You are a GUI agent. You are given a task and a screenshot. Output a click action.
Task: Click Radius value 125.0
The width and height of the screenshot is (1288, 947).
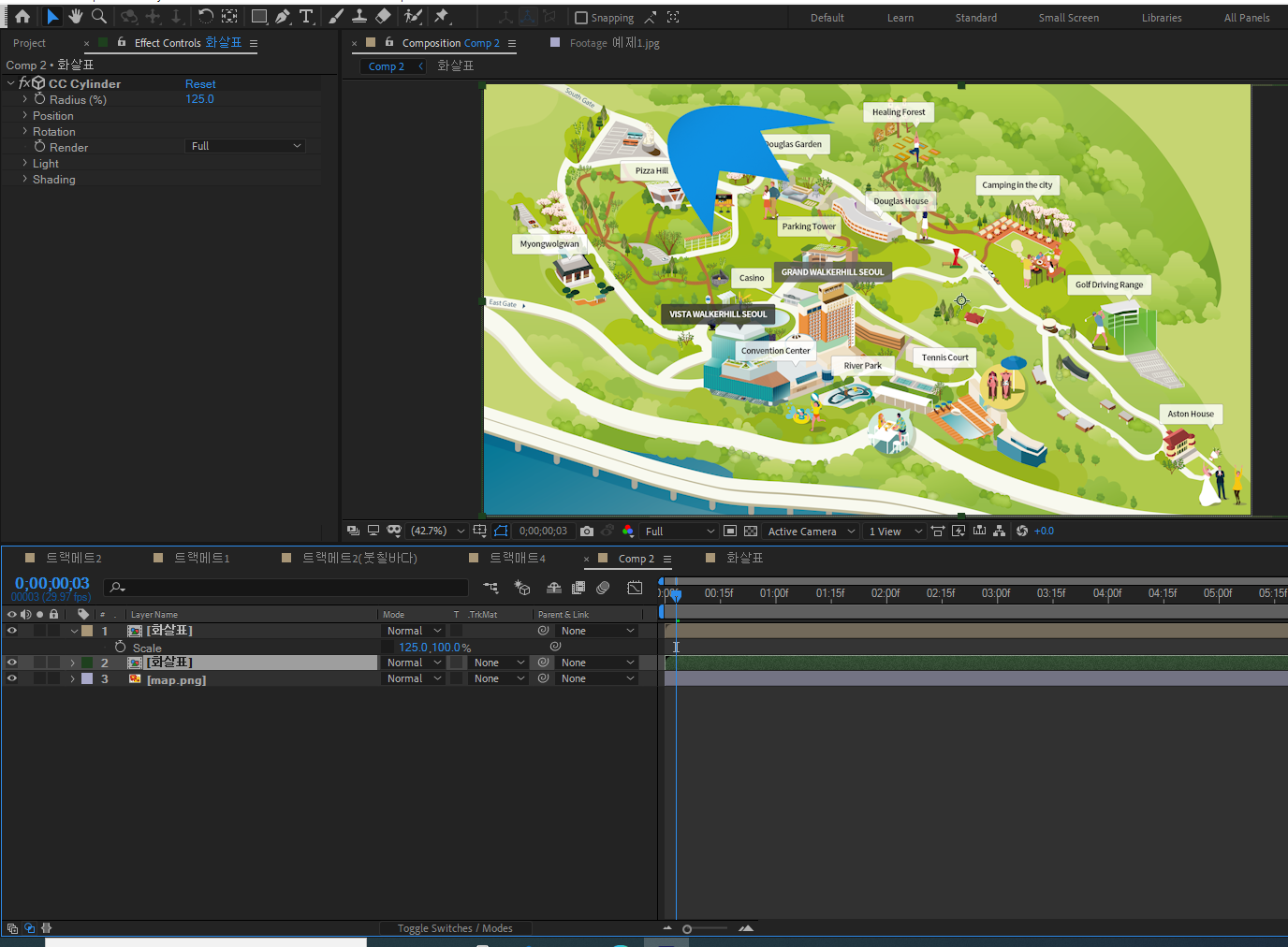[199, 98]
